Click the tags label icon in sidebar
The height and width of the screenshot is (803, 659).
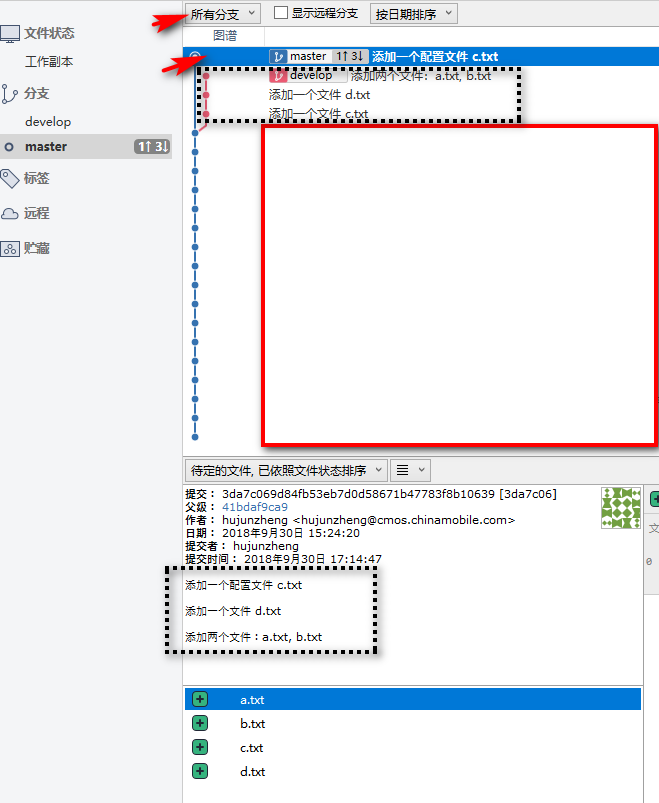[10, 179]
